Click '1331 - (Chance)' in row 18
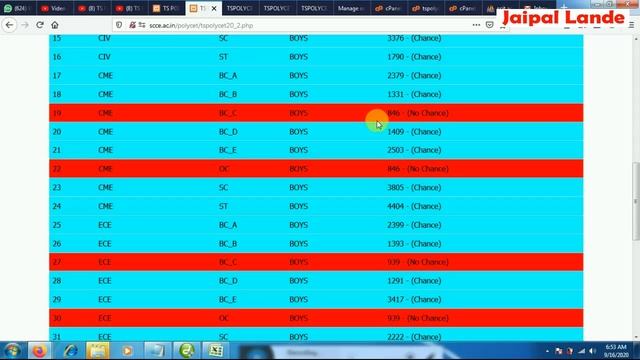 pyautogui.click(x=414, y=94)
